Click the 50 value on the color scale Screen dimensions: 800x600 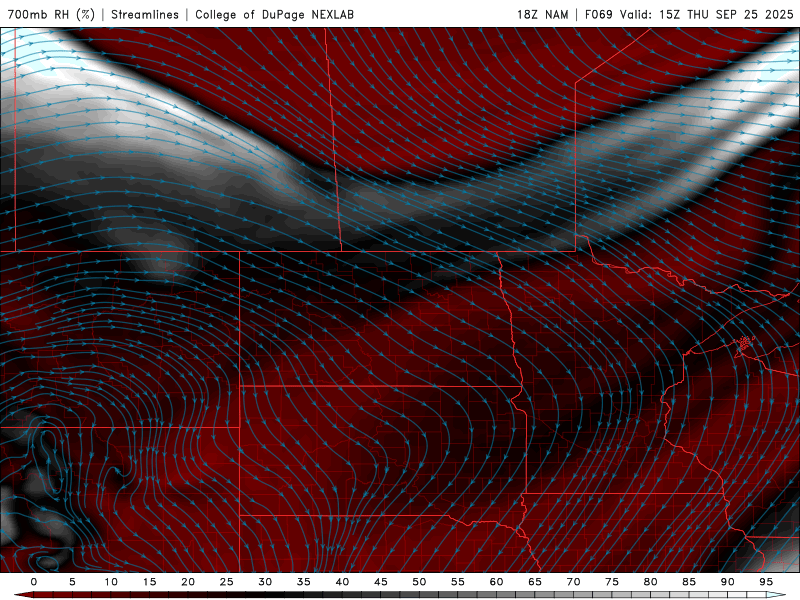(x=419, y=582)
